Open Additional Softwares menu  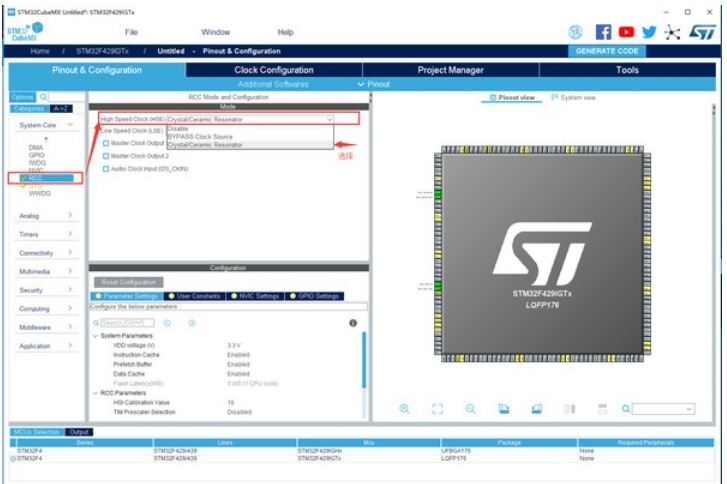coord(273,84)
